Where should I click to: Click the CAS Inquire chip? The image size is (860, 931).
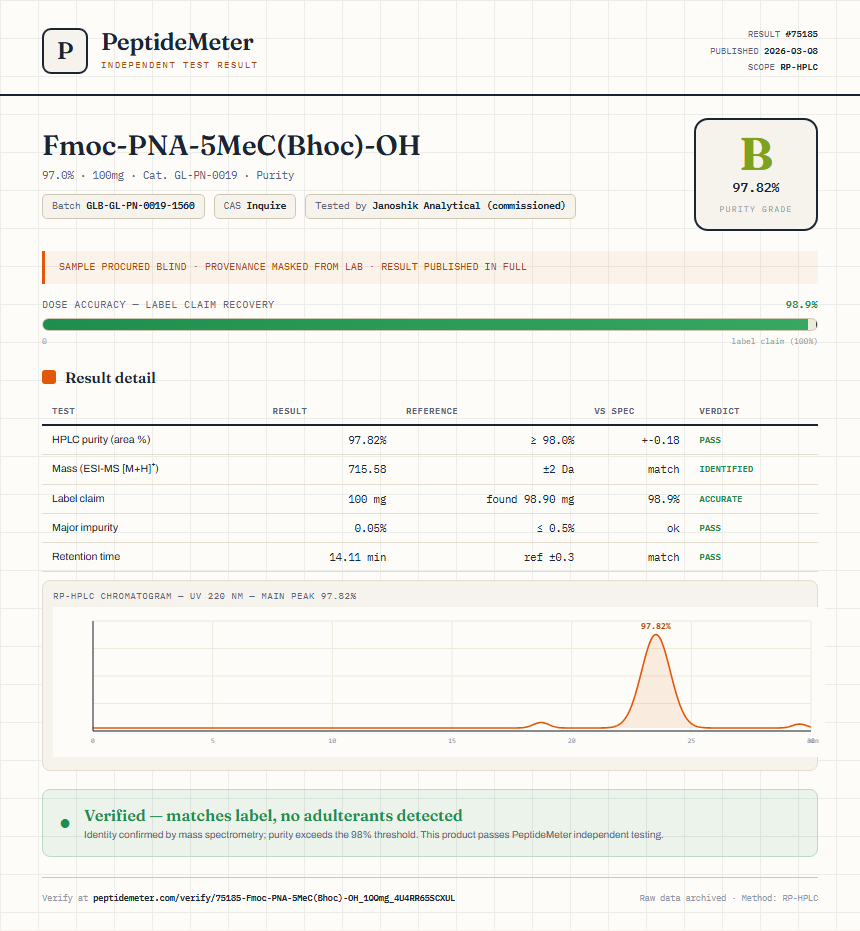click(255, 206)
